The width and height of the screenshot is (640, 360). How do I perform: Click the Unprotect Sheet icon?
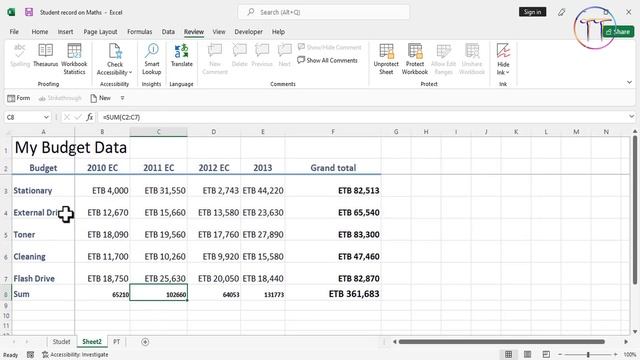tap(386, 59)
